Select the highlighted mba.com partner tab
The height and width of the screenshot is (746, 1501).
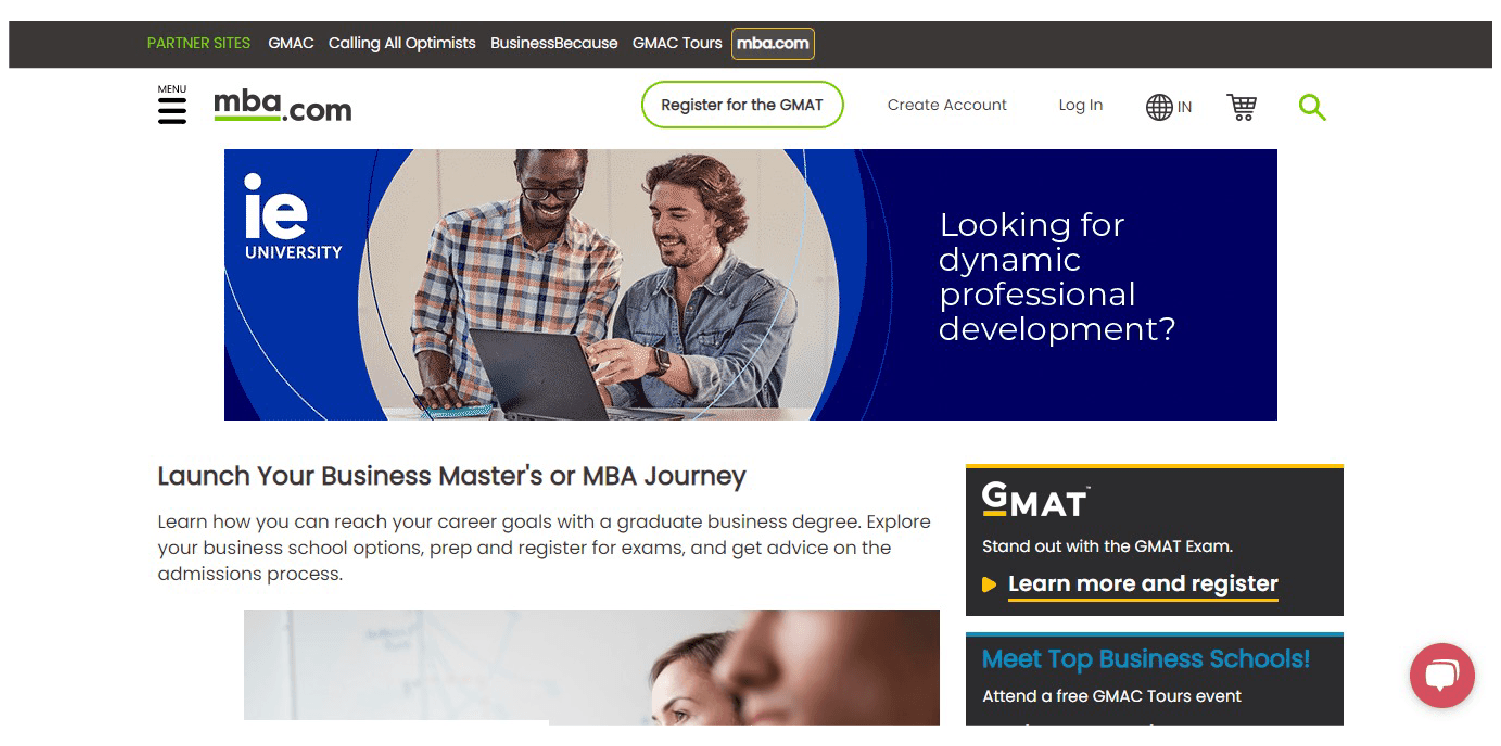(x=773, y=43)
